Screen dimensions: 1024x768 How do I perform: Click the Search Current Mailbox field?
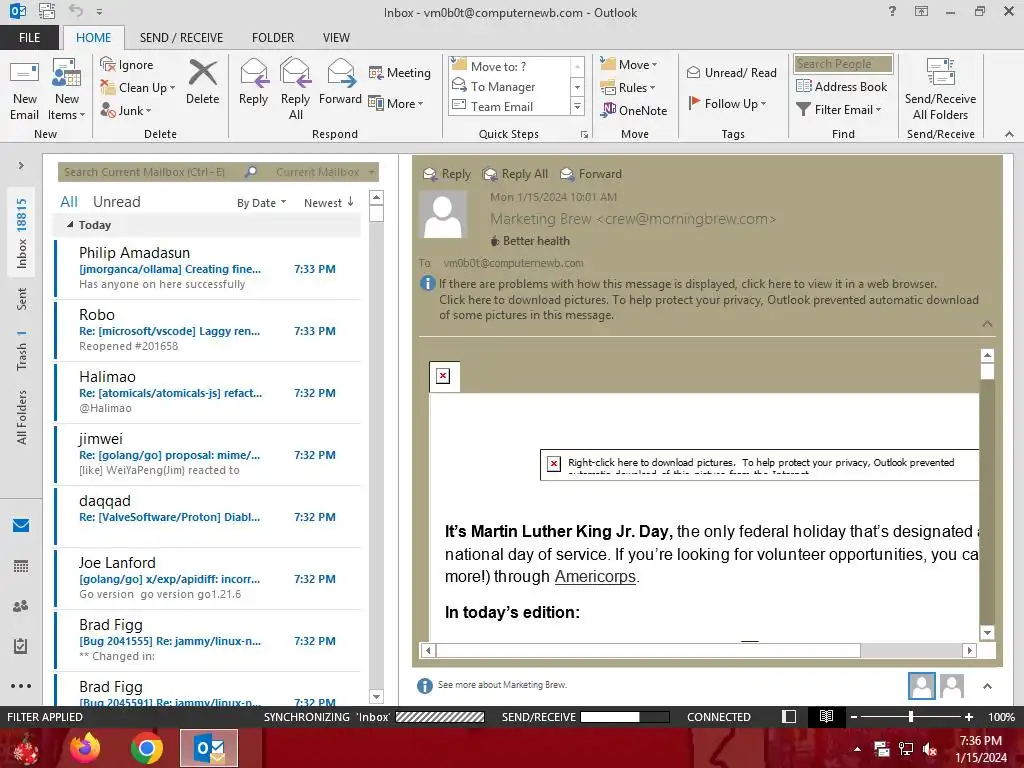pos(154,172)
